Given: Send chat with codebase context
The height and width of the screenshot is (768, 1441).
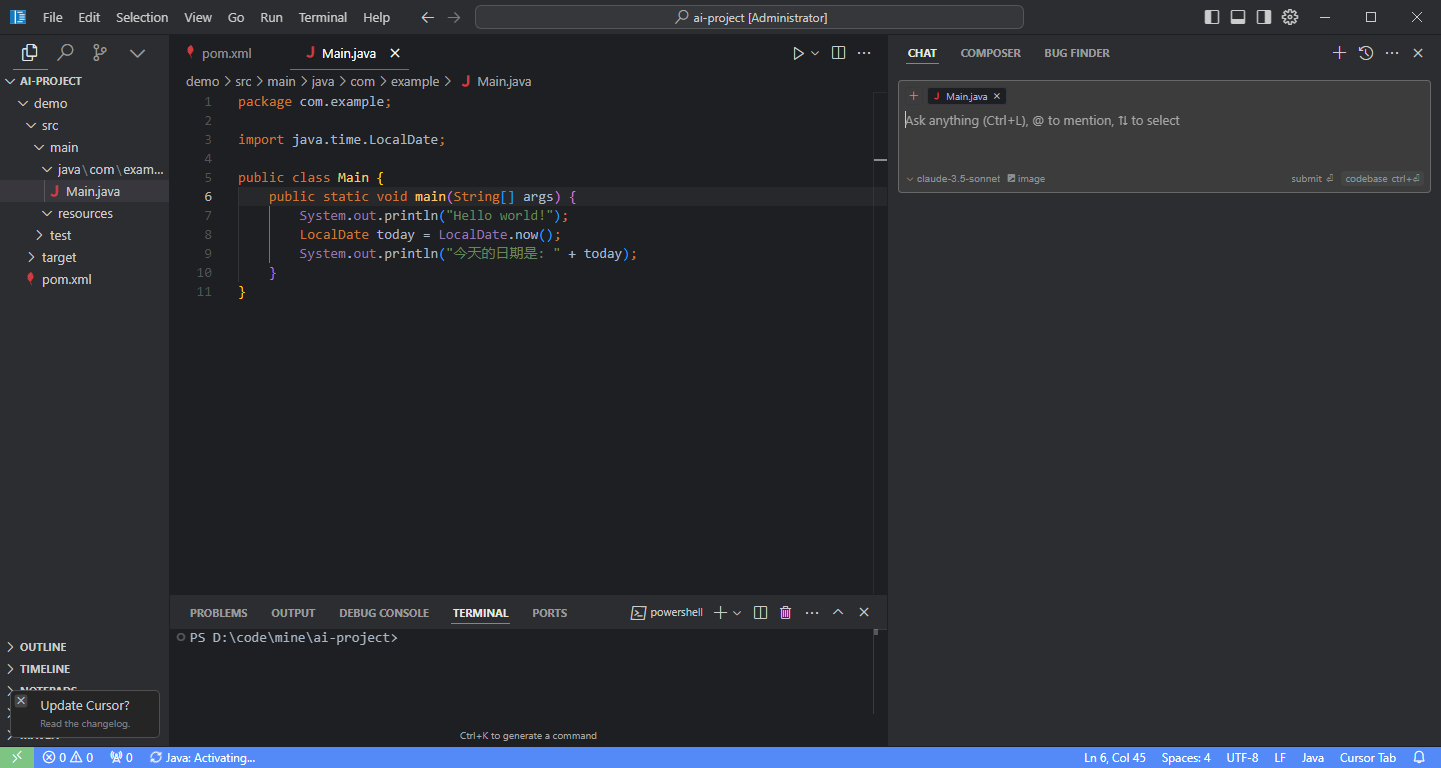Looking at the screenshot, I should (1382, 179).
